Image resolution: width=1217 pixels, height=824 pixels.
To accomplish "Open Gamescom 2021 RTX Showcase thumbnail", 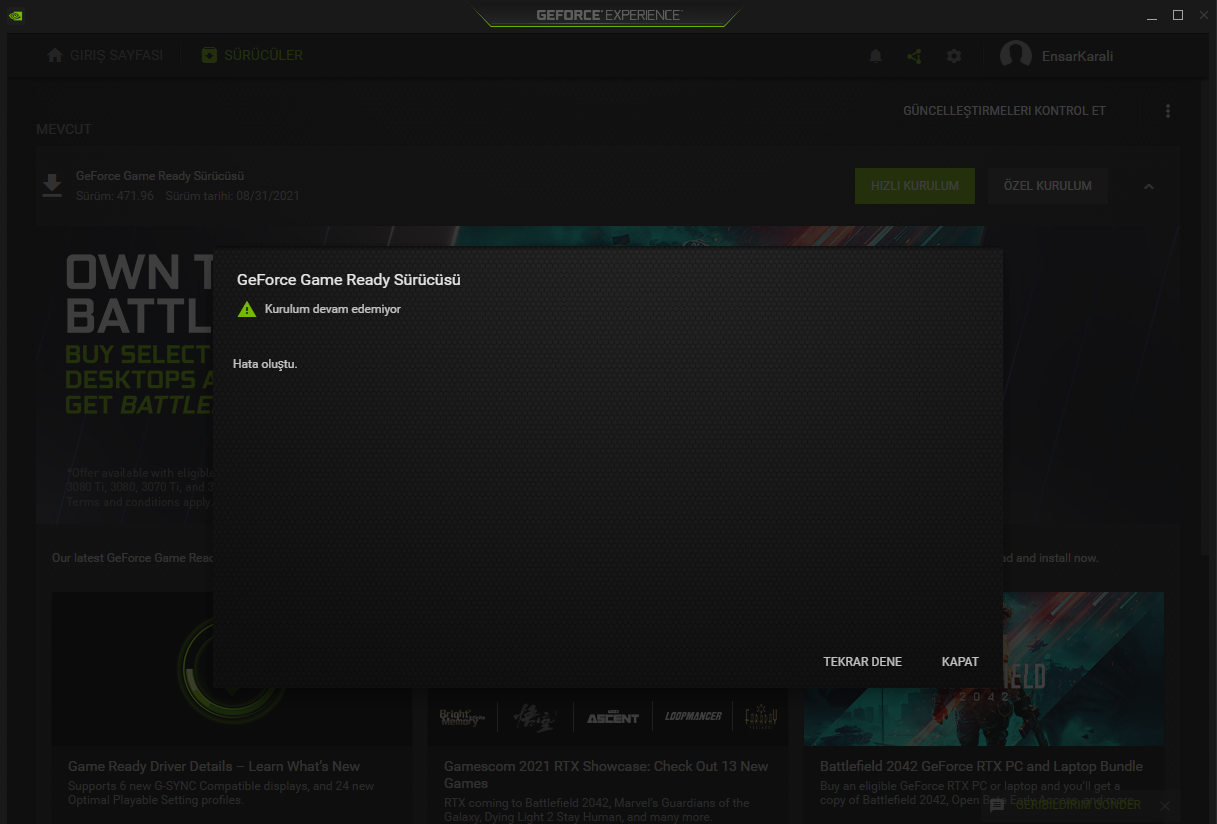I will point(608,716).
